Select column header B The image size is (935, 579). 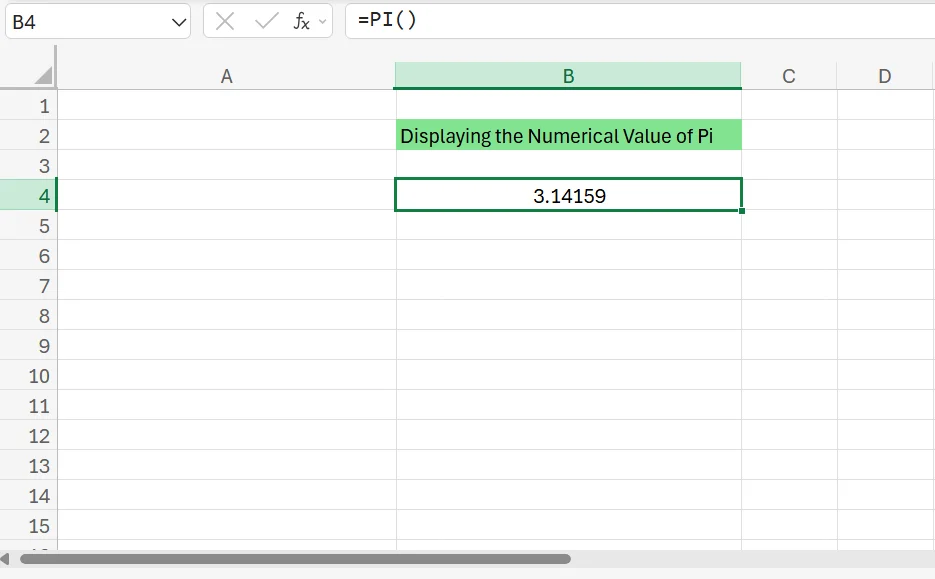pos(568,76)
